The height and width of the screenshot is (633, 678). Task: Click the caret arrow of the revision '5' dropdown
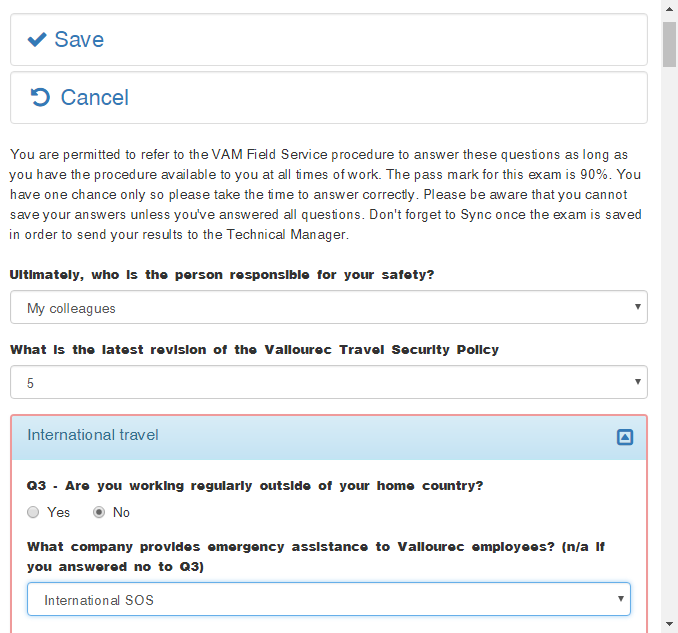tap(637, 382)
